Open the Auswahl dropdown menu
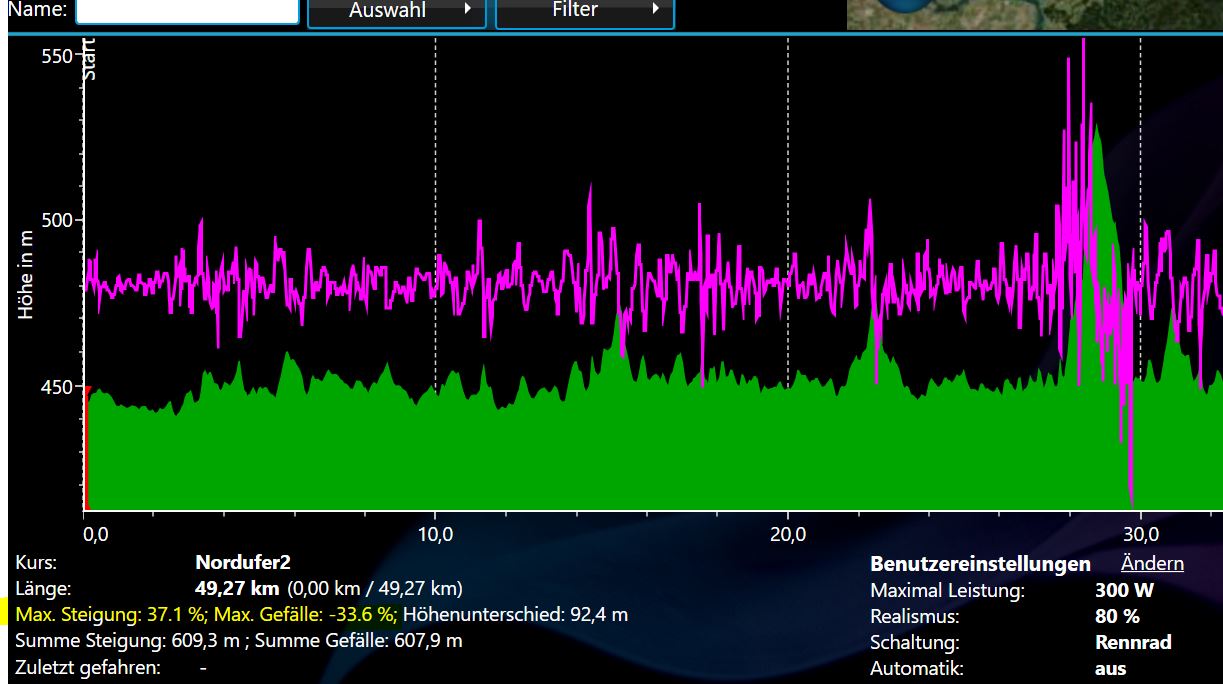This screenshot has width=1223, height=684. (x=397, y=12)
